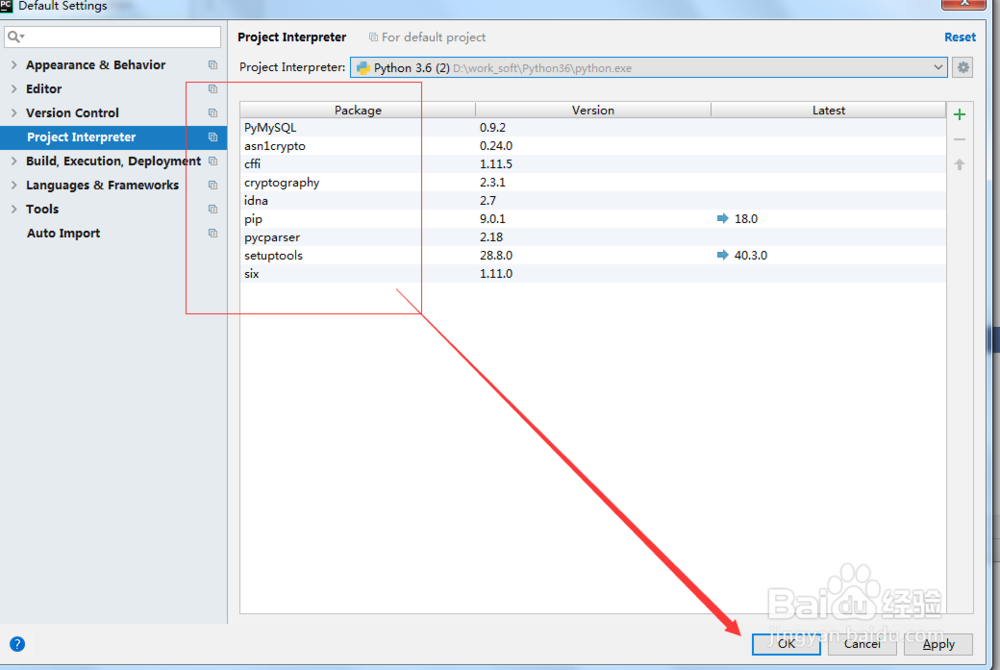This screenshot has width=1000, height=670.
Task: Select Project Interpreter in the settings tree
Action: coord(114,137)
